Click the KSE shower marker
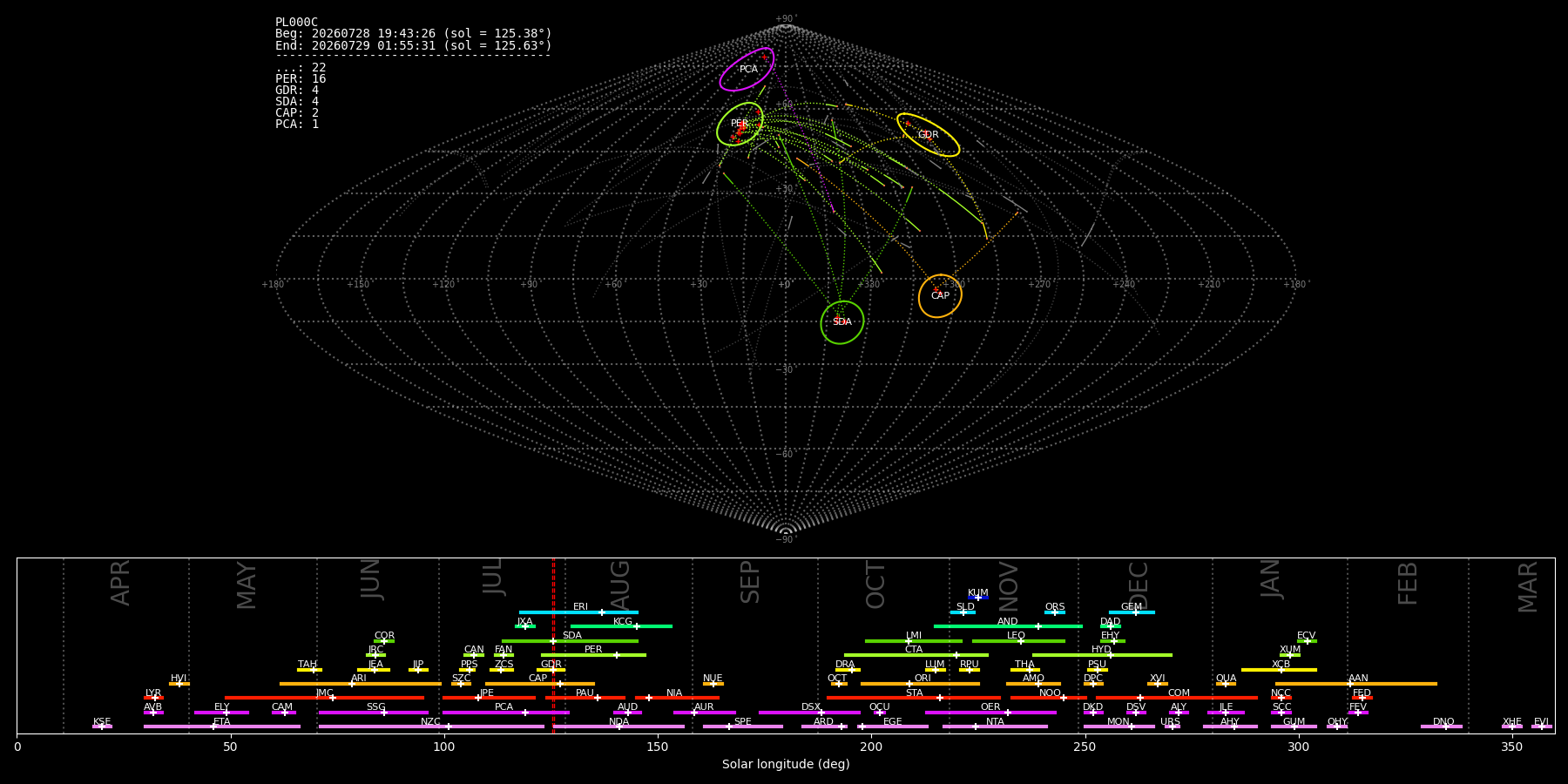Screen dimensions: 1568x784 point(102,727)
